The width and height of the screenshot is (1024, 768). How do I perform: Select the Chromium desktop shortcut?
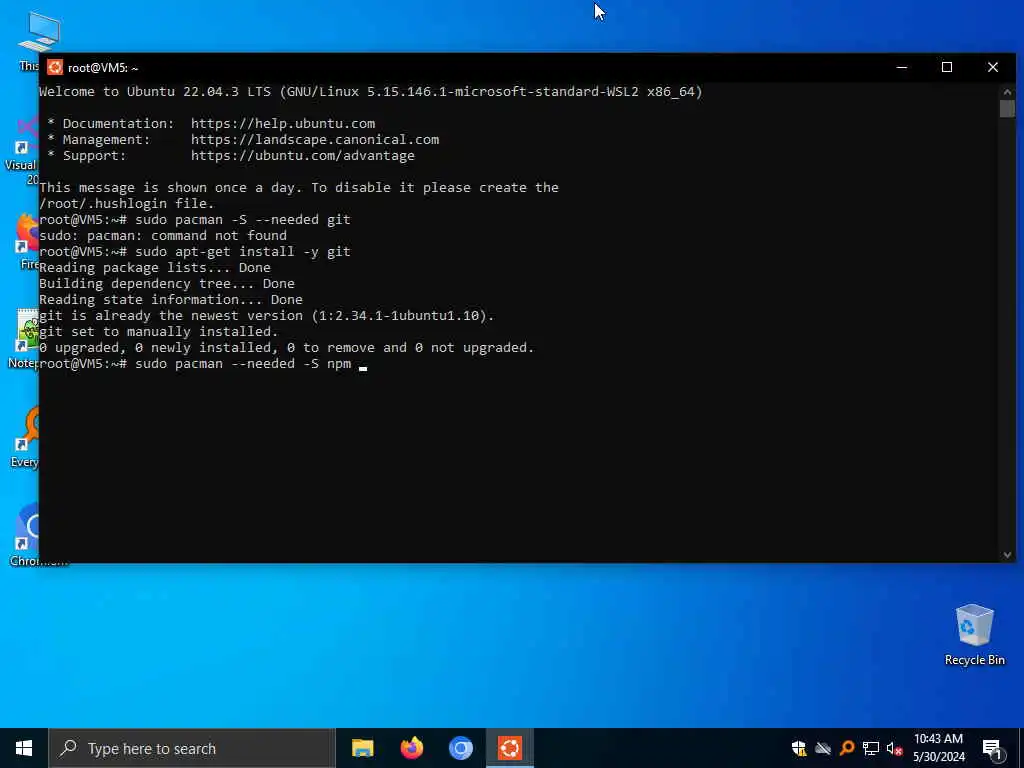coord(25,536)
